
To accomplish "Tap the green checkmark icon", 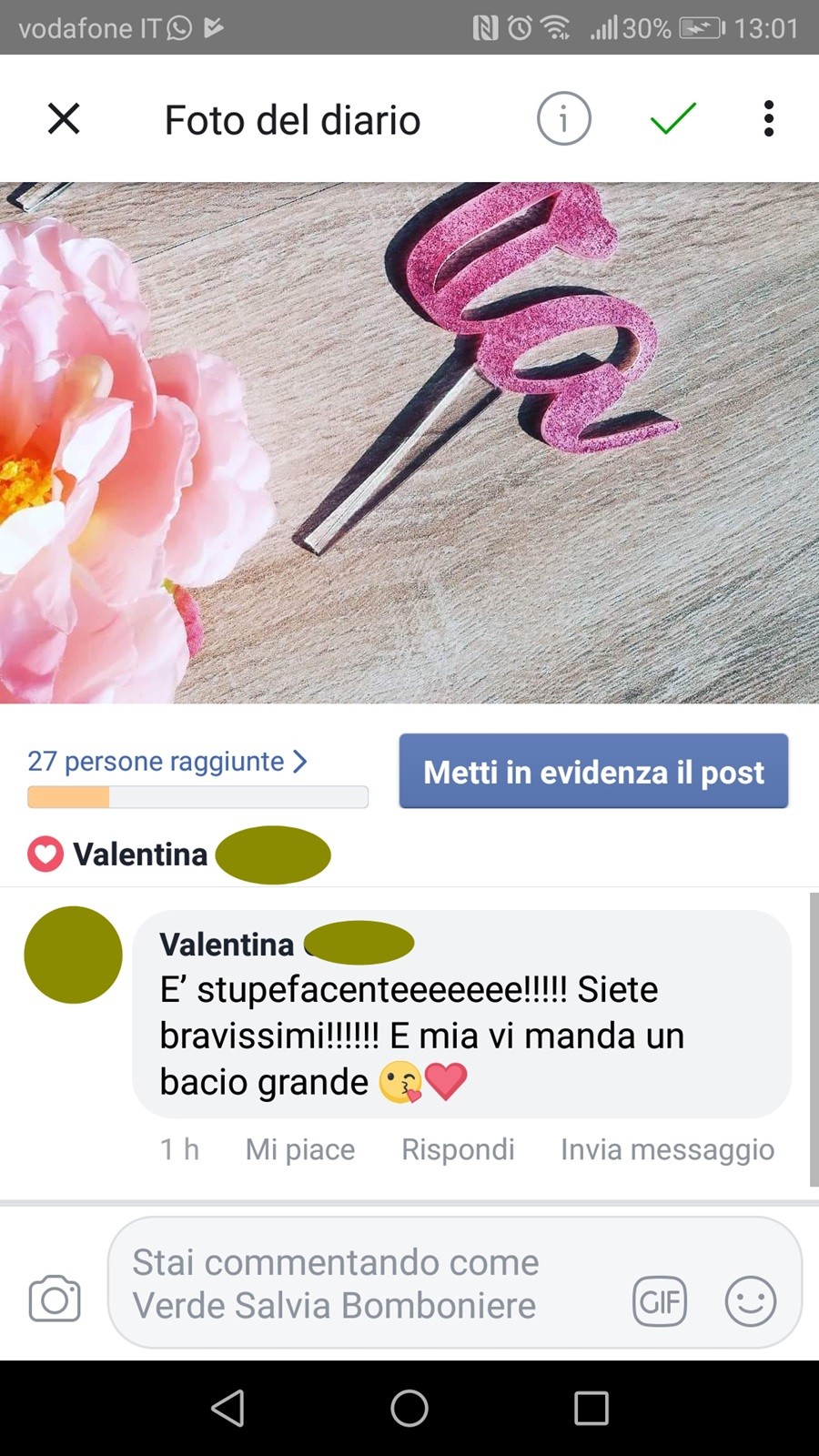I will [673, 118].
